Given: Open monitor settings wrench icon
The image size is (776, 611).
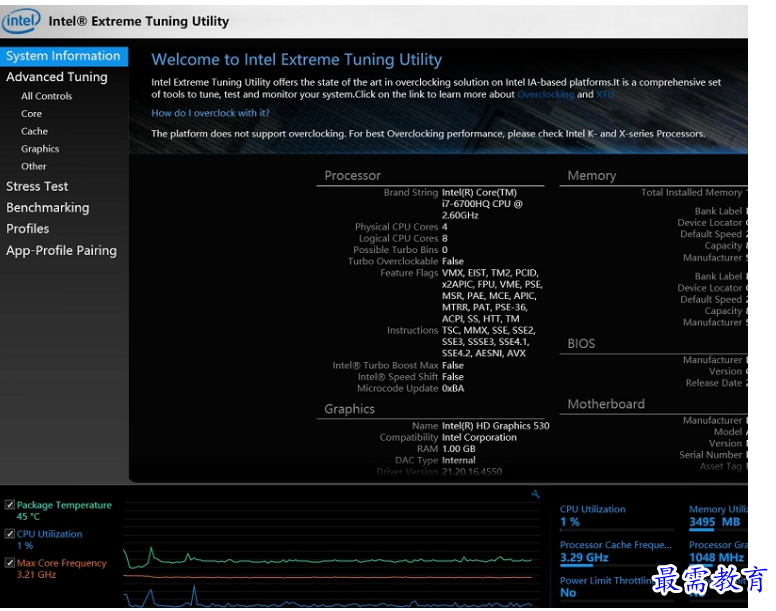Looking at the screenshot, I should 535,494.
